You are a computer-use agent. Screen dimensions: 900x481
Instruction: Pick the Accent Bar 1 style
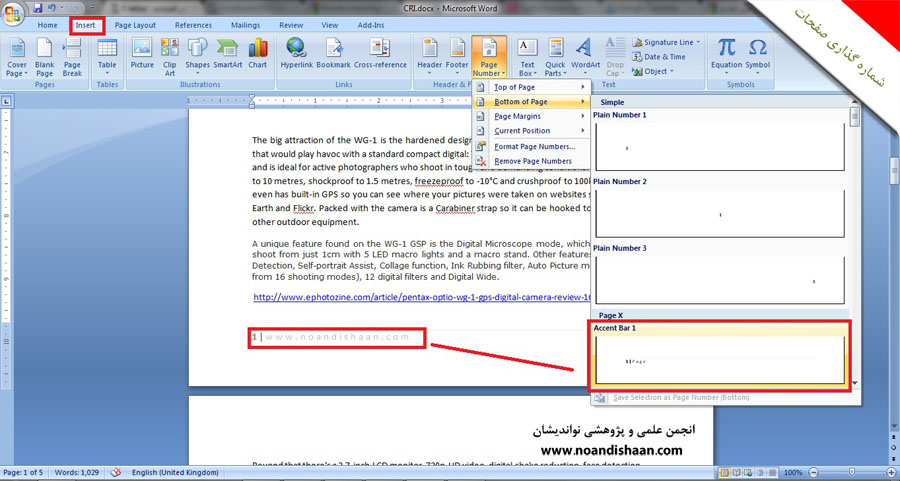(x=720, y=360)
